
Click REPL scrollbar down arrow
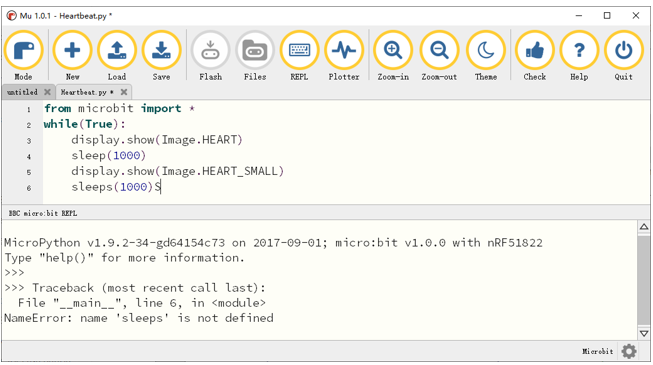point(644,334)
